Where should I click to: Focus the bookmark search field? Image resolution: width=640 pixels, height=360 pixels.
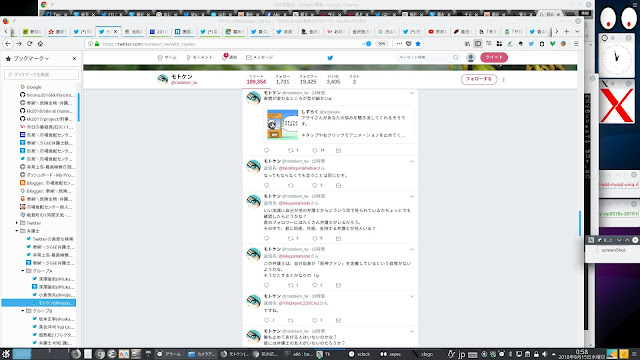[41, 75]
